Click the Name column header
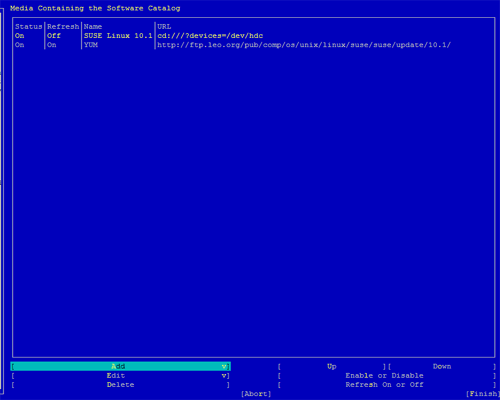Image resolution: width=500 pixels, height=400 pixels. pos(93,26)
